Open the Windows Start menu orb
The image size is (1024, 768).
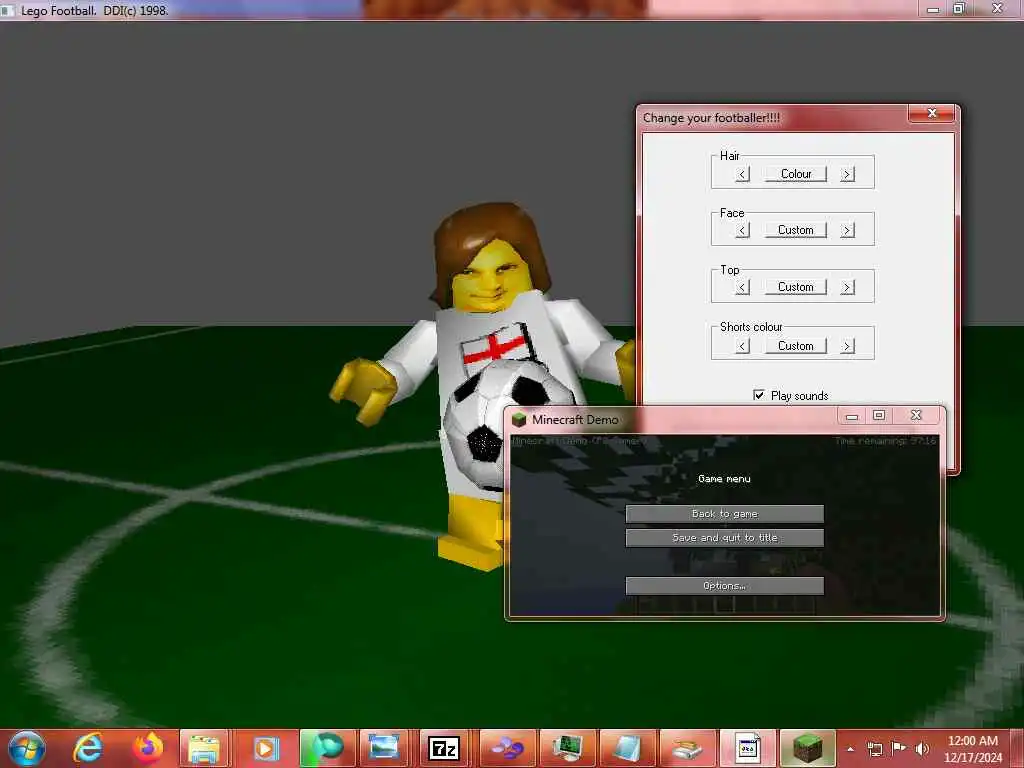click(27, 748)
